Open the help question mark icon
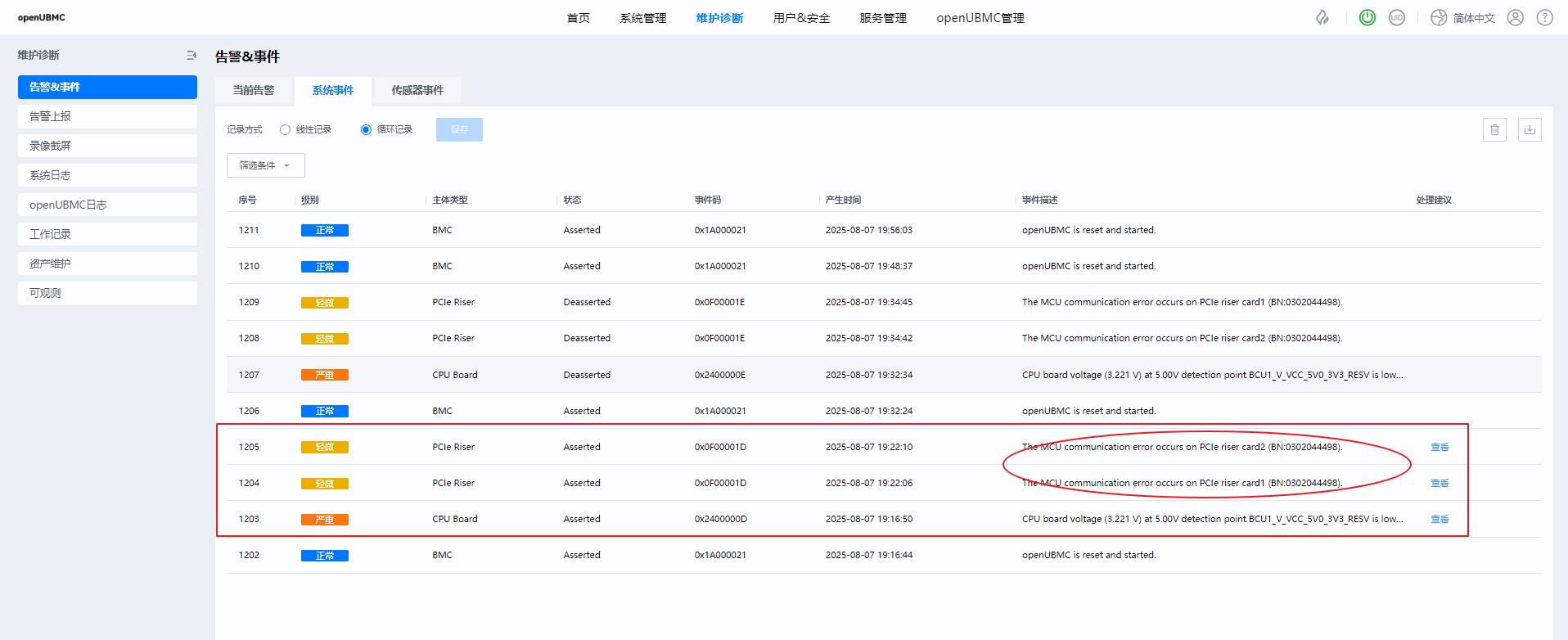 coord(1545,17)
